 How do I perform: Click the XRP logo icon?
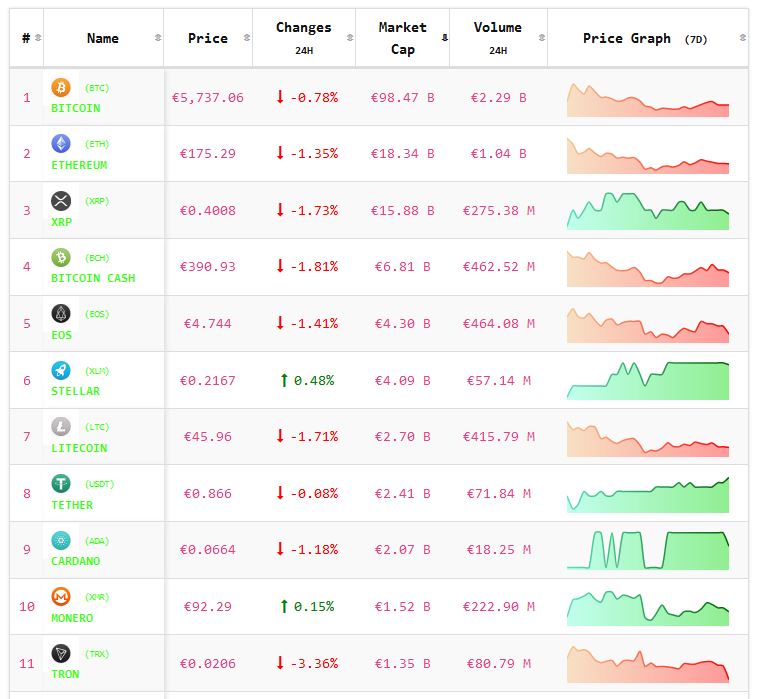(x=61, y=200)
